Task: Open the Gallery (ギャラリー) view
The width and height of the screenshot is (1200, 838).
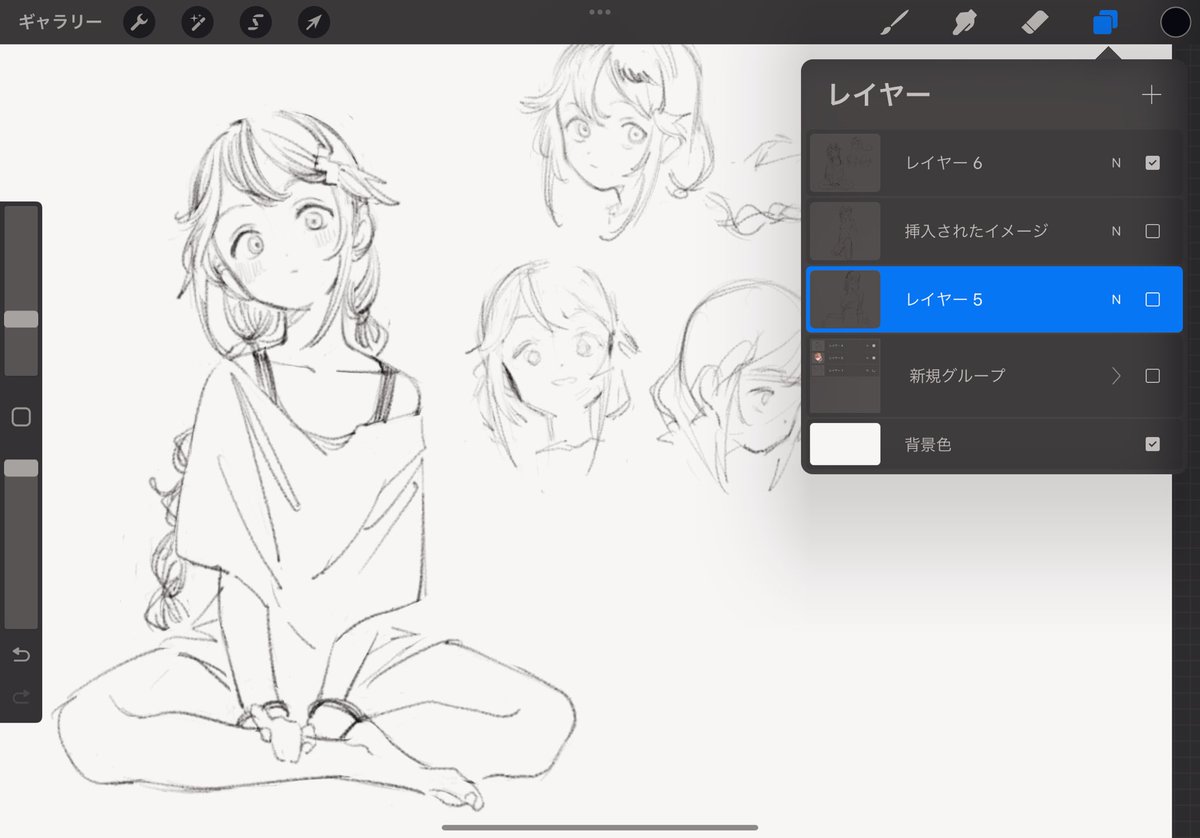Action: click(60, 21)
